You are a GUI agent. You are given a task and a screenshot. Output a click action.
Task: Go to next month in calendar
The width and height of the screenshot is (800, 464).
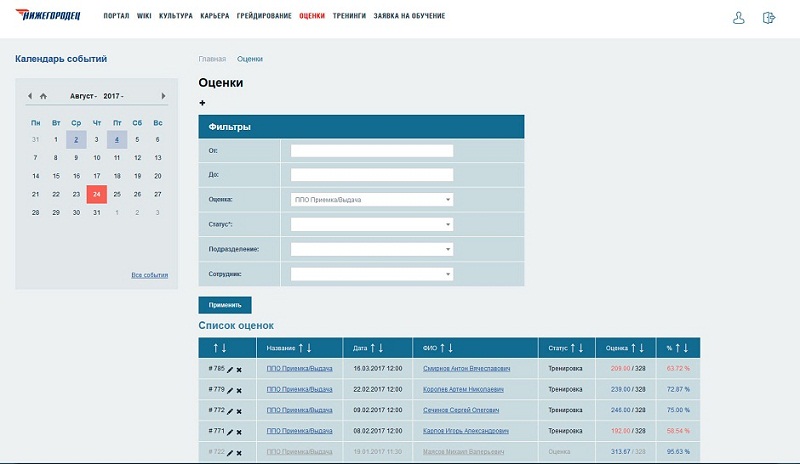pyautogui.click(x=163, y=96)
